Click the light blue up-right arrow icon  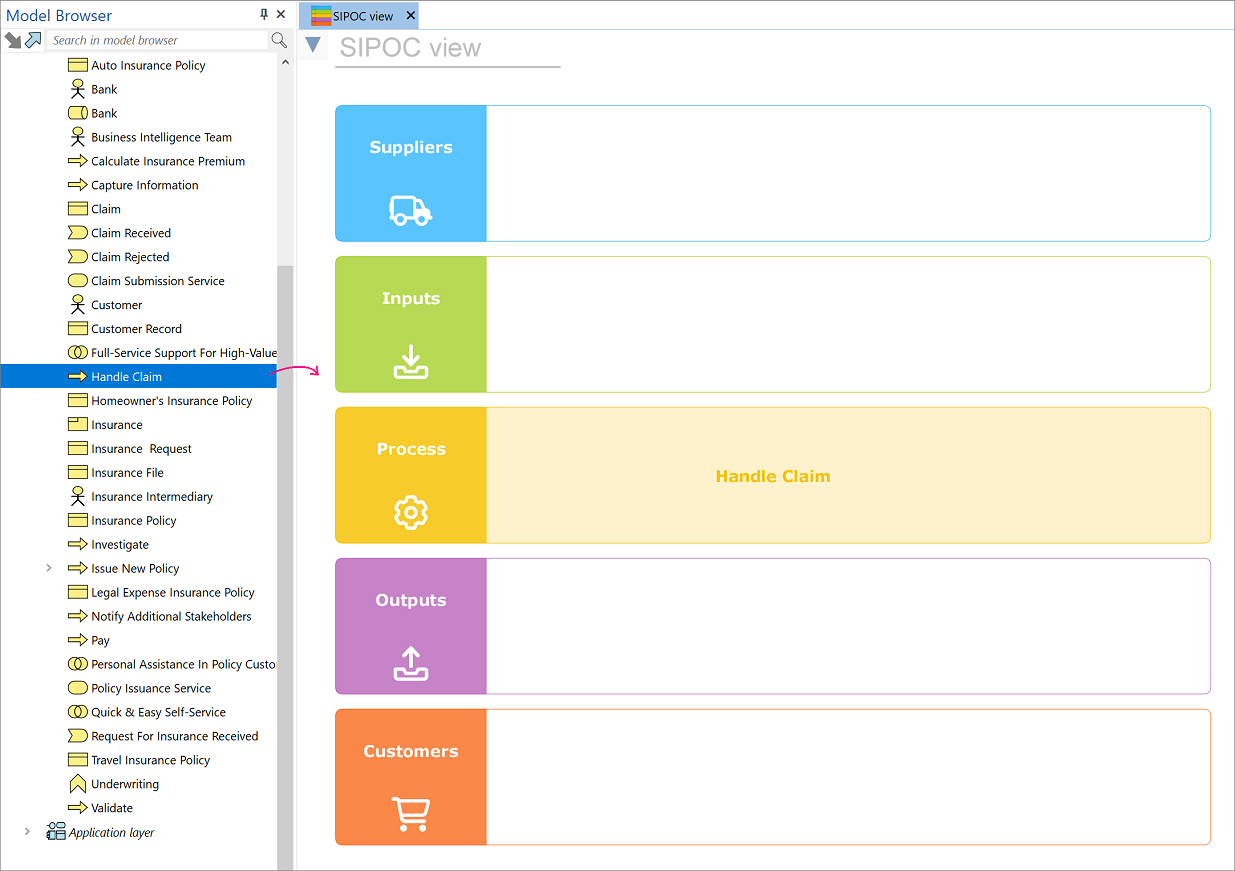tap(34, 40)
